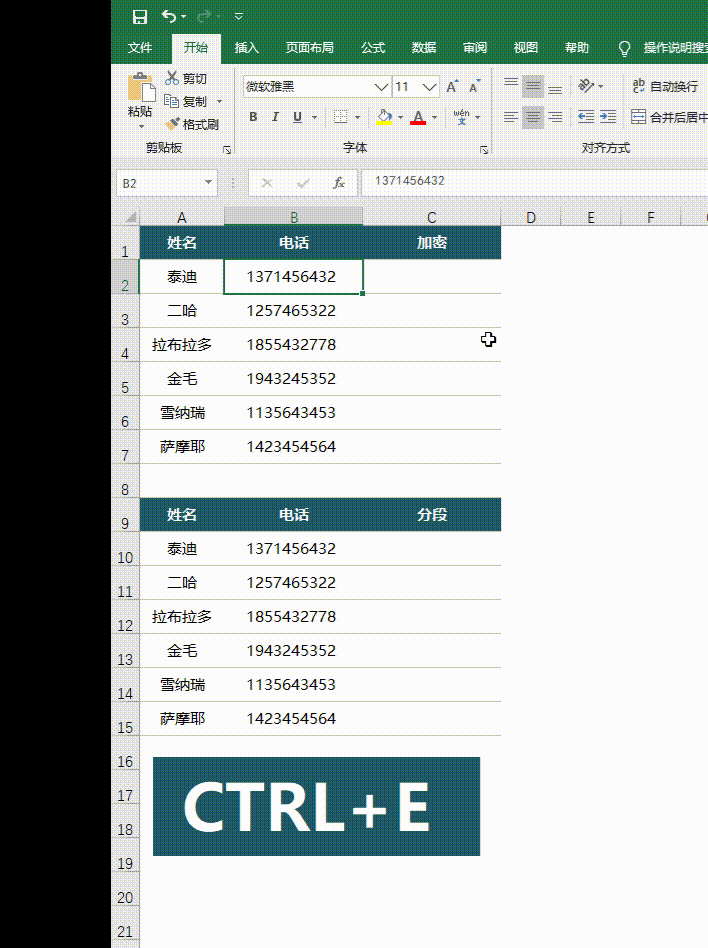Click the lightbulb tell-me search icon

(625, 48)
